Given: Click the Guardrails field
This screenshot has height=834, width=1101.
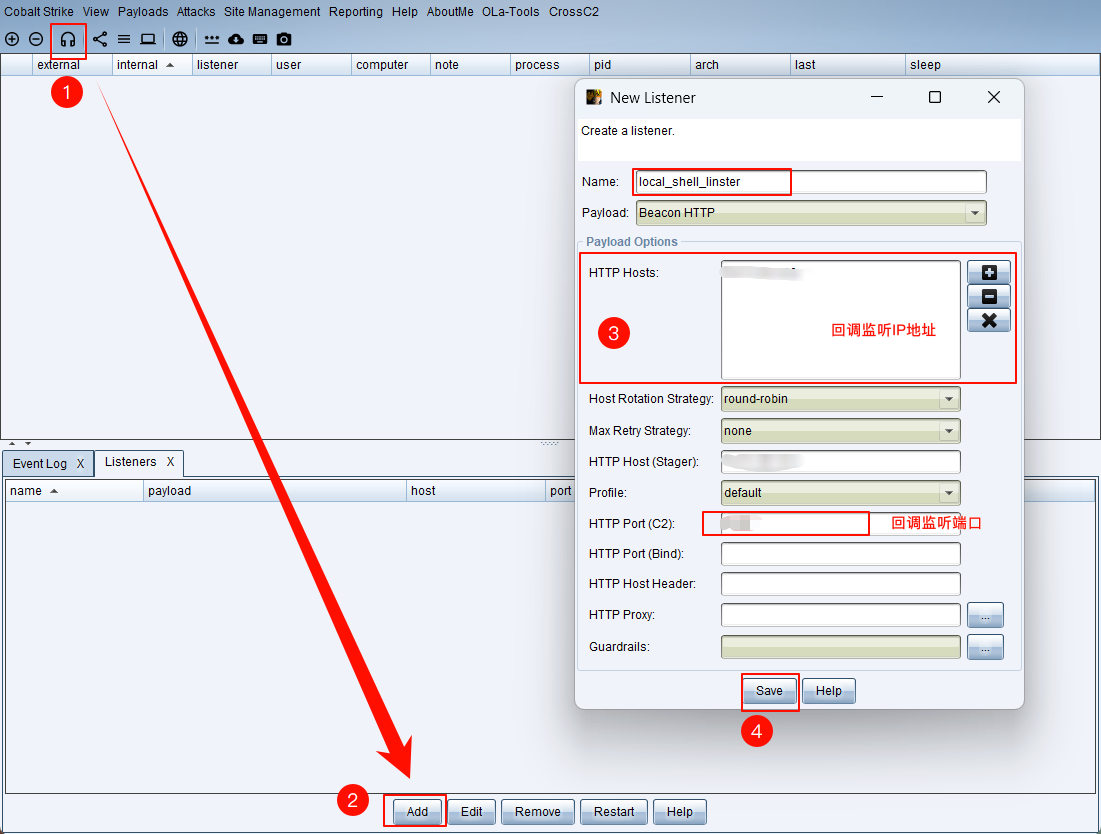Looking at the screenshot, I should (x=840, y=647).
